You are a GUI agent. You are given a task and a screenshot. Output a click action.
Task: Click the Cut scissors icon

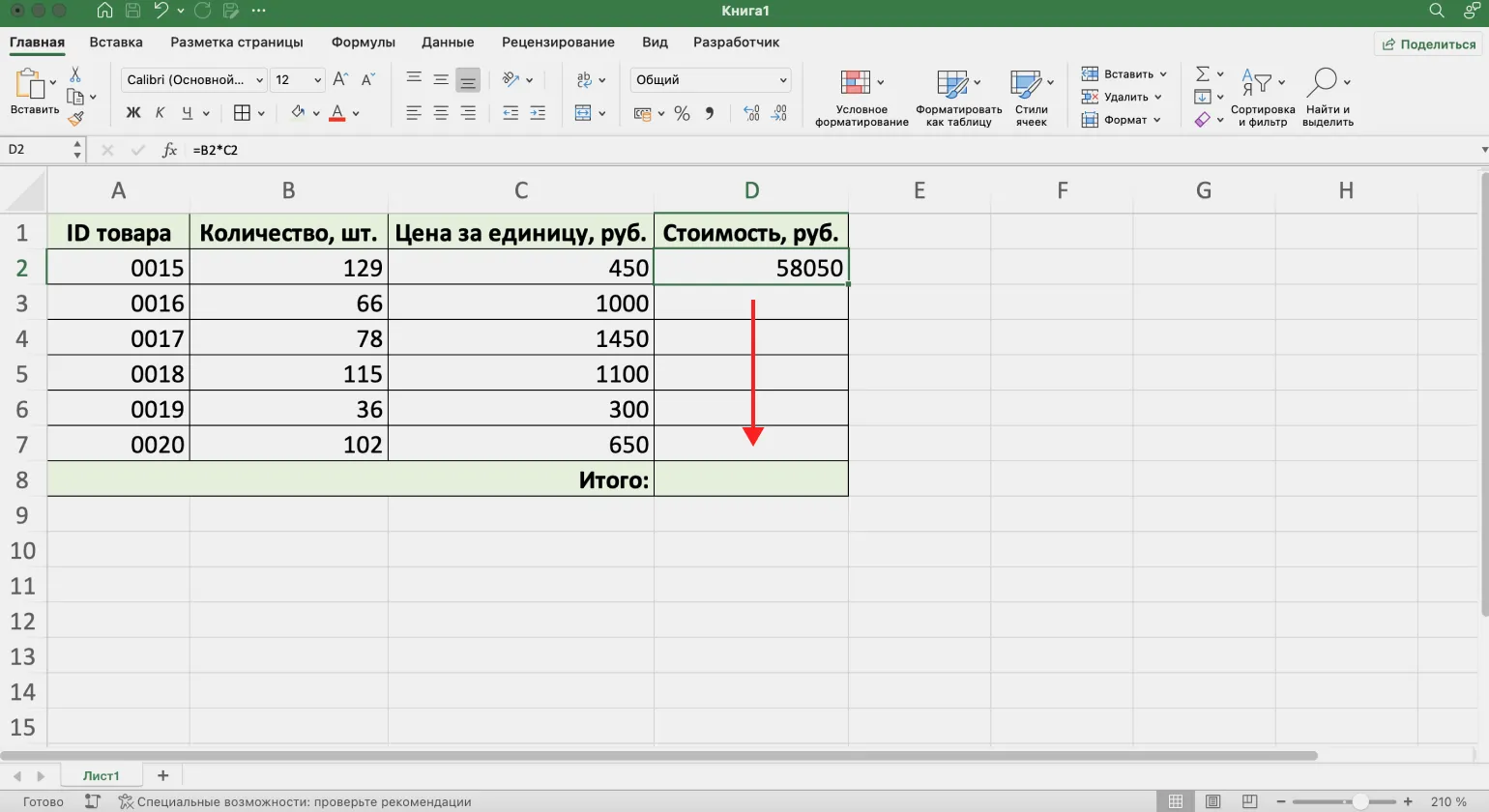[75, 74]
